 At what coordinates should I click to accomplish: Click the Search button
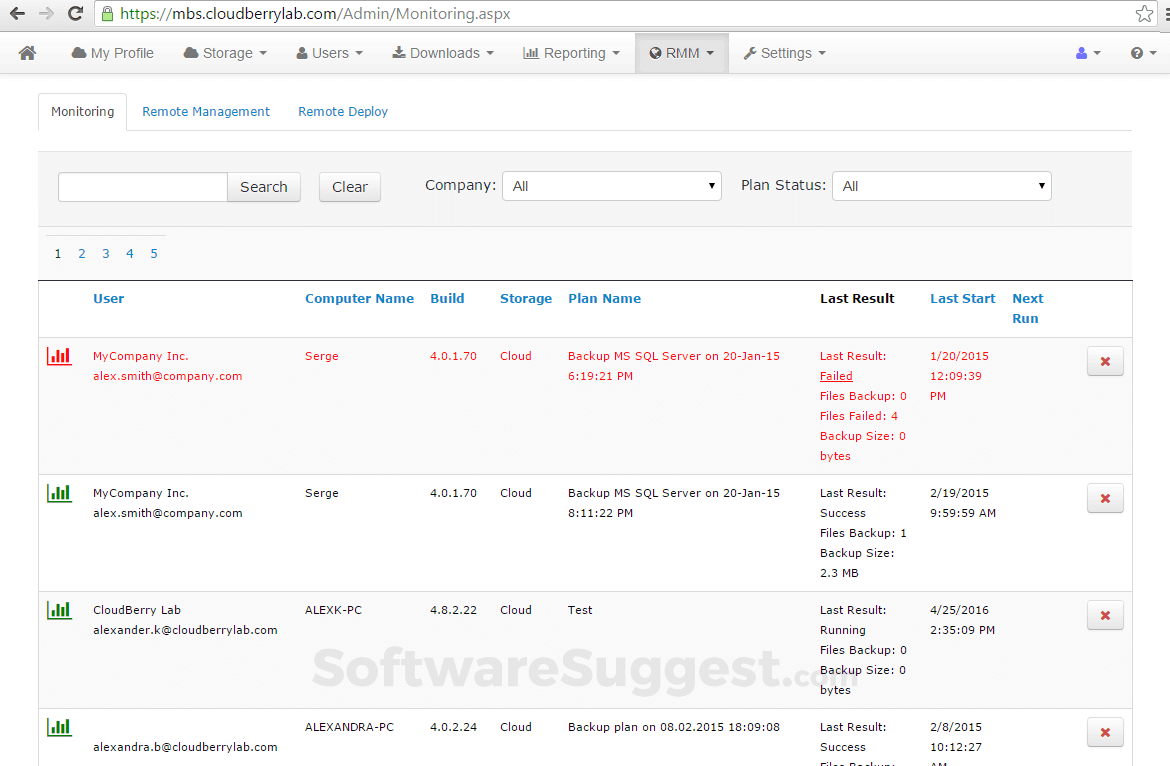pos(263,186)
